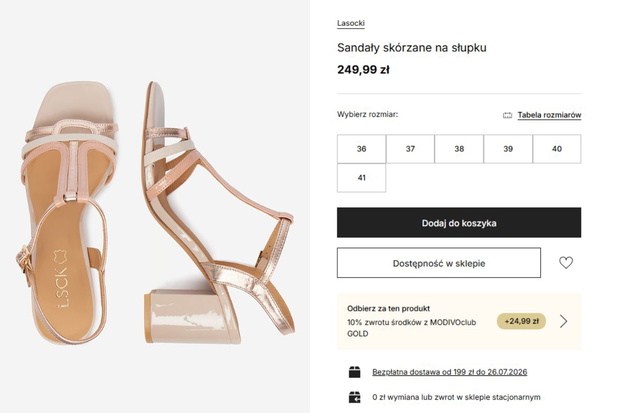Select size 37
620x413 pixels.
click(410, 149)
